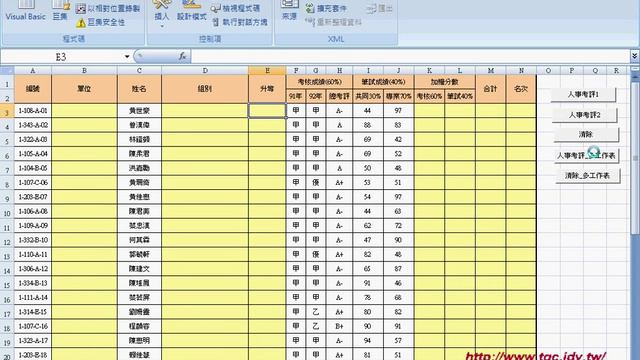
Task: Click inside the formula bar
Action: click(x=410, y=57)
